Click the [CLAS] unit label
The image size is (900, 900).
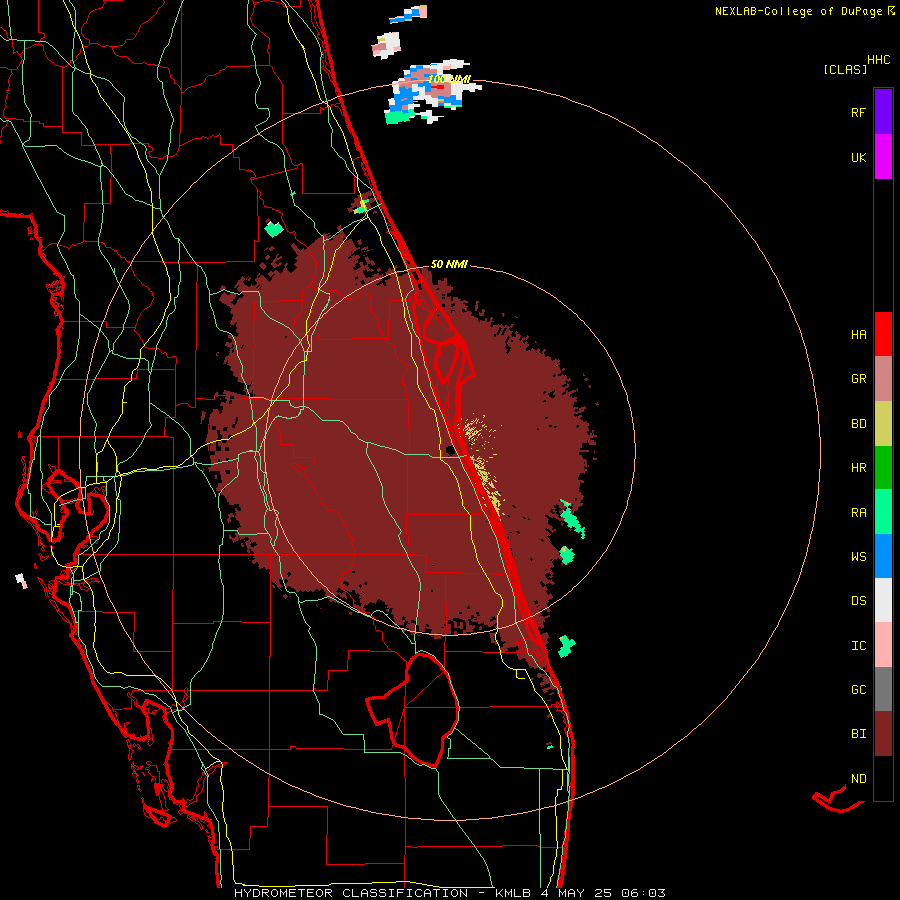(845, 69)
